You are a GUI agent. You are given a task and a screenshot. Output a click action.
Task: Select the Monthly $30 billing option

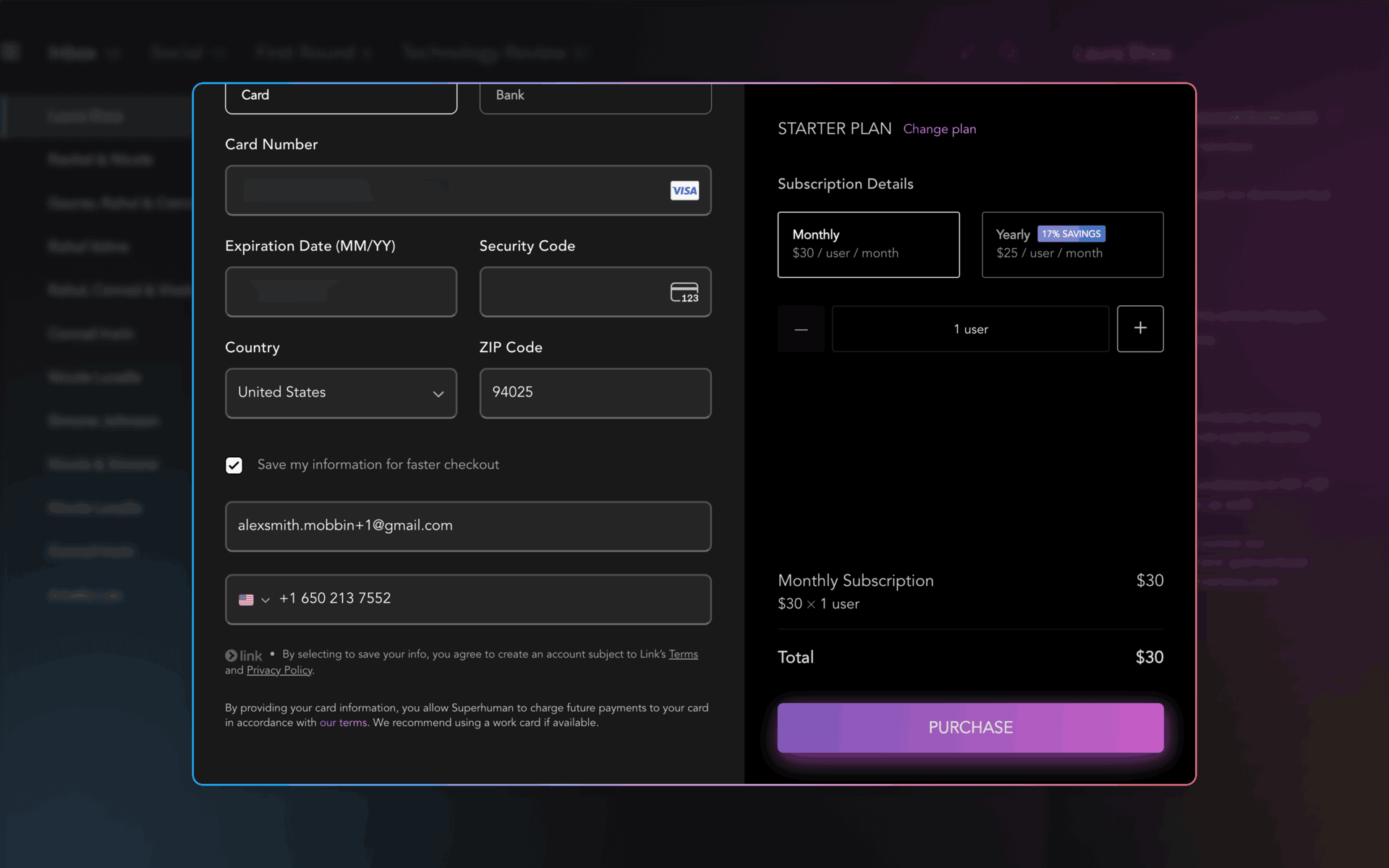(x=868, y=244)
